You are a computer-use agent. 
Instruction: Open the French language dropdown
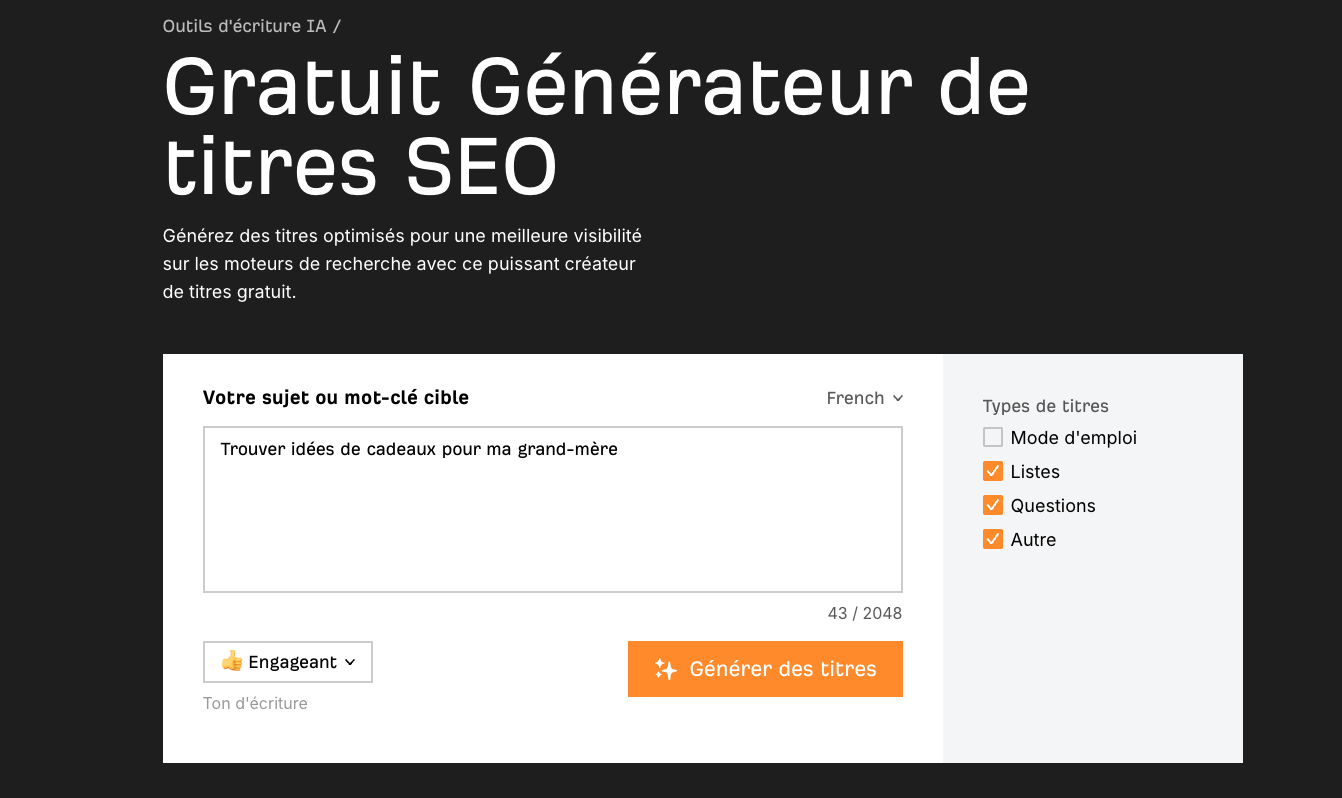tap(863, 398)
